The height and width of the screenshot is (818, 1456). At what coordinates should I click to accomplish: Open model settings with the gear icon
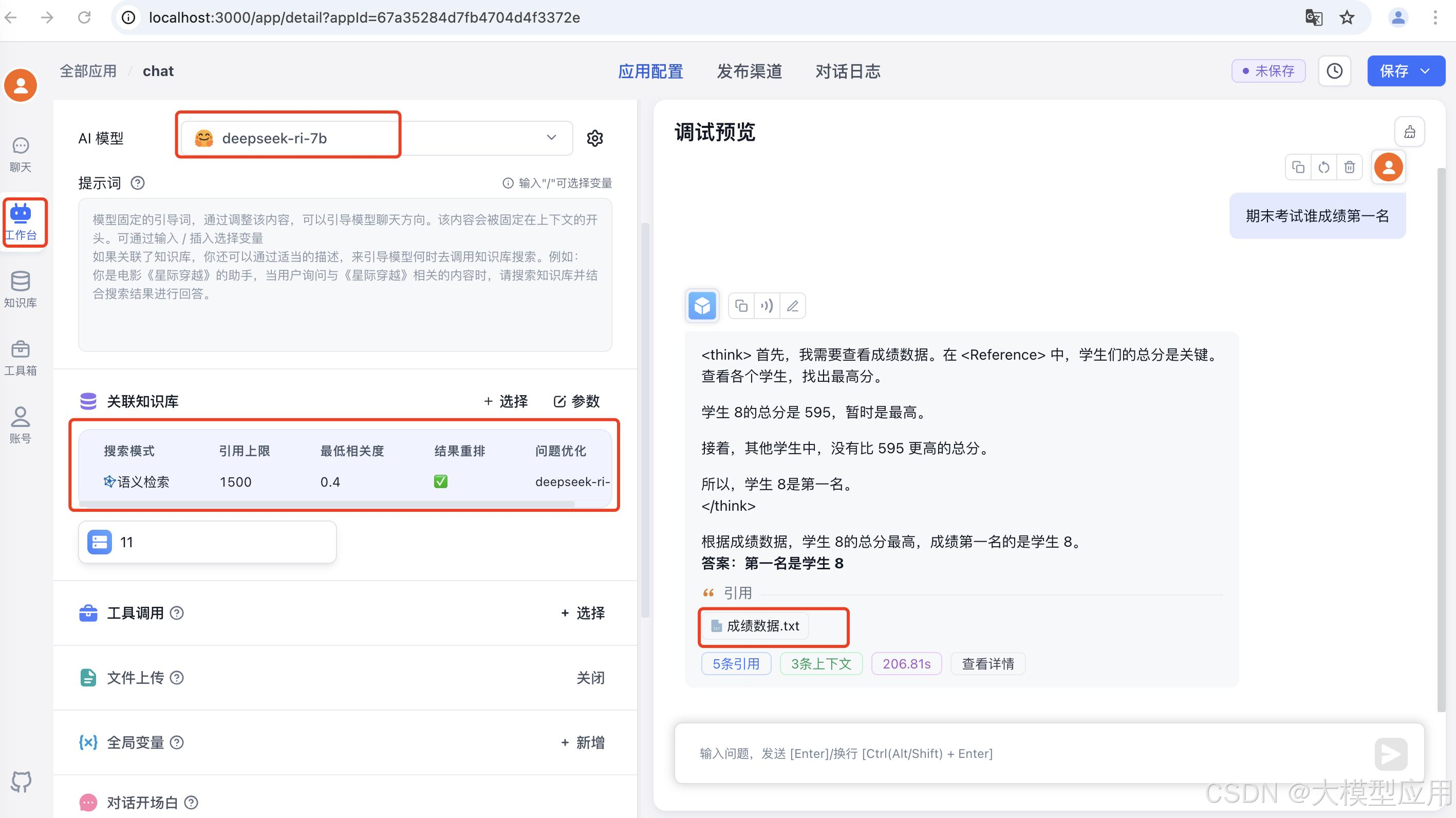coord(595,138)
